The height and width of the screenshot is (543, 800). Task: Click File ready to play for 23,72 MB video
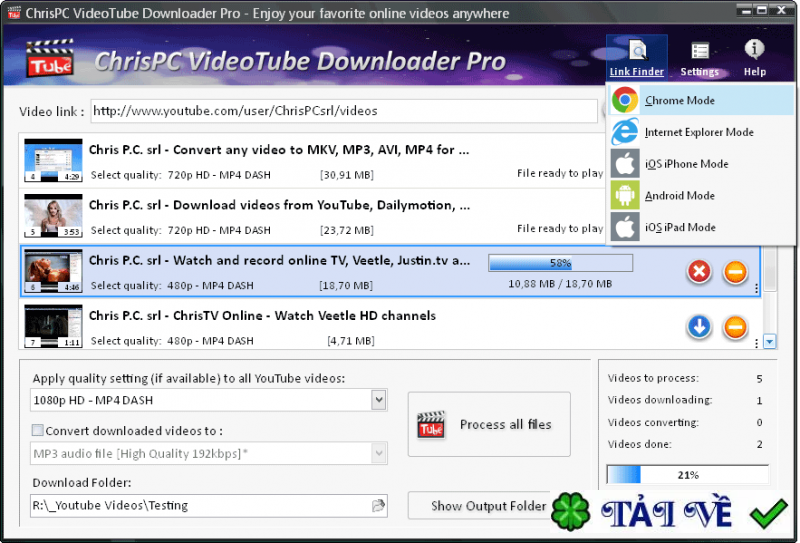560,229
